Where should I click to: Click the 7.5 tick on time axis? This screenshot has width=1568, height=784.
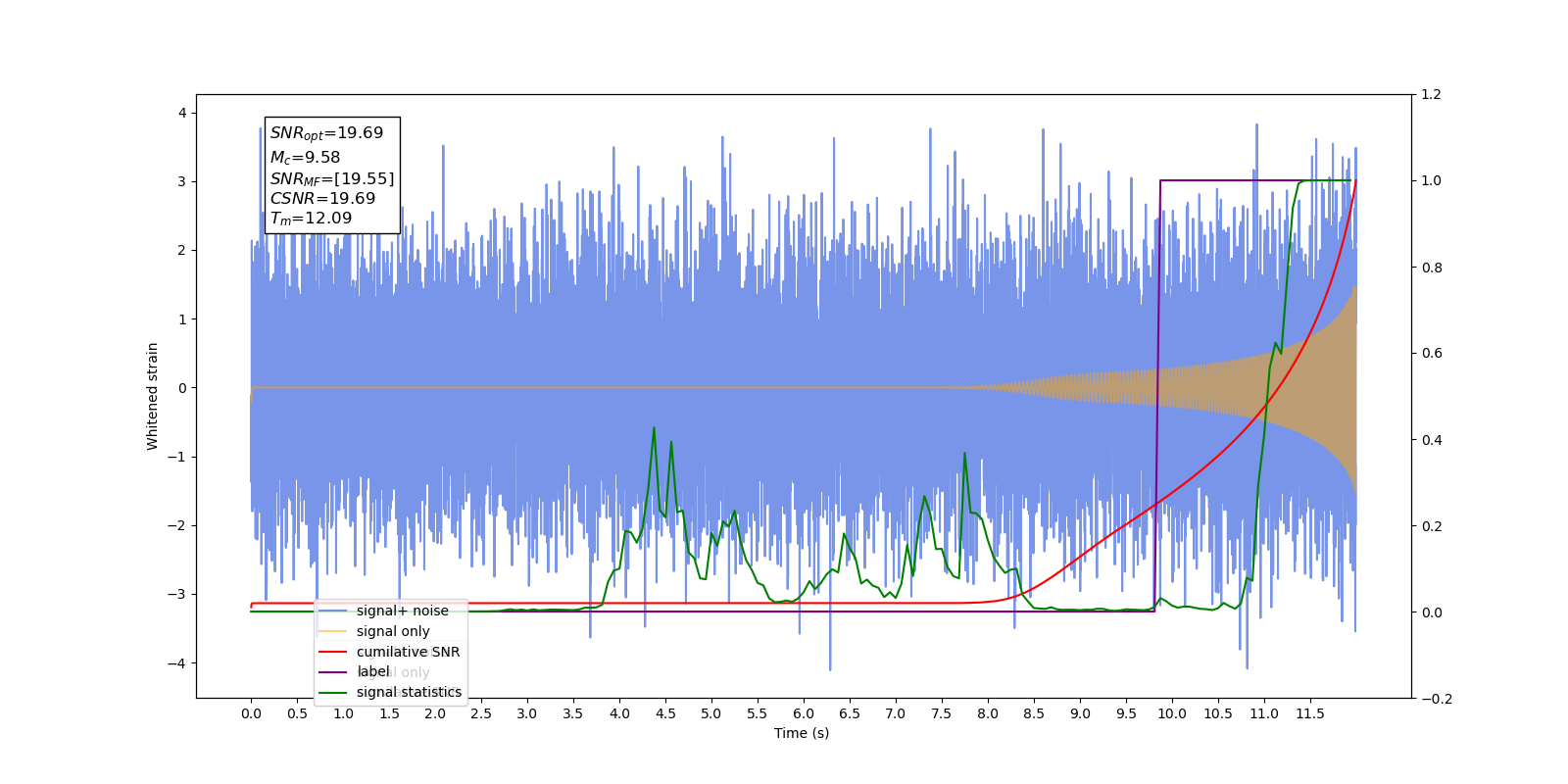click(x=942, y=713)
